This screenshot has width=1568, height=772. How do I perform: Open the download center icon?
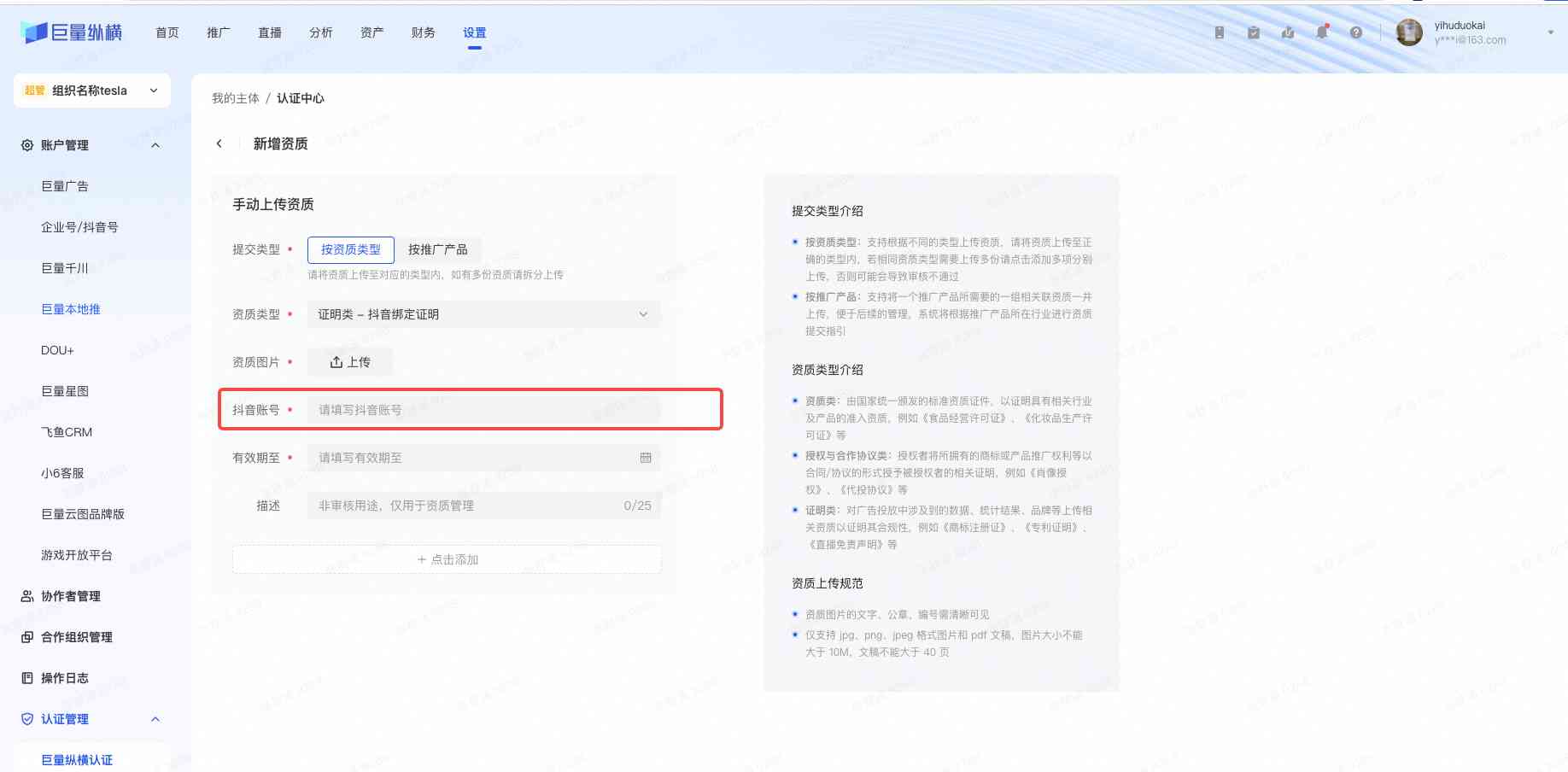point(1288,32)
